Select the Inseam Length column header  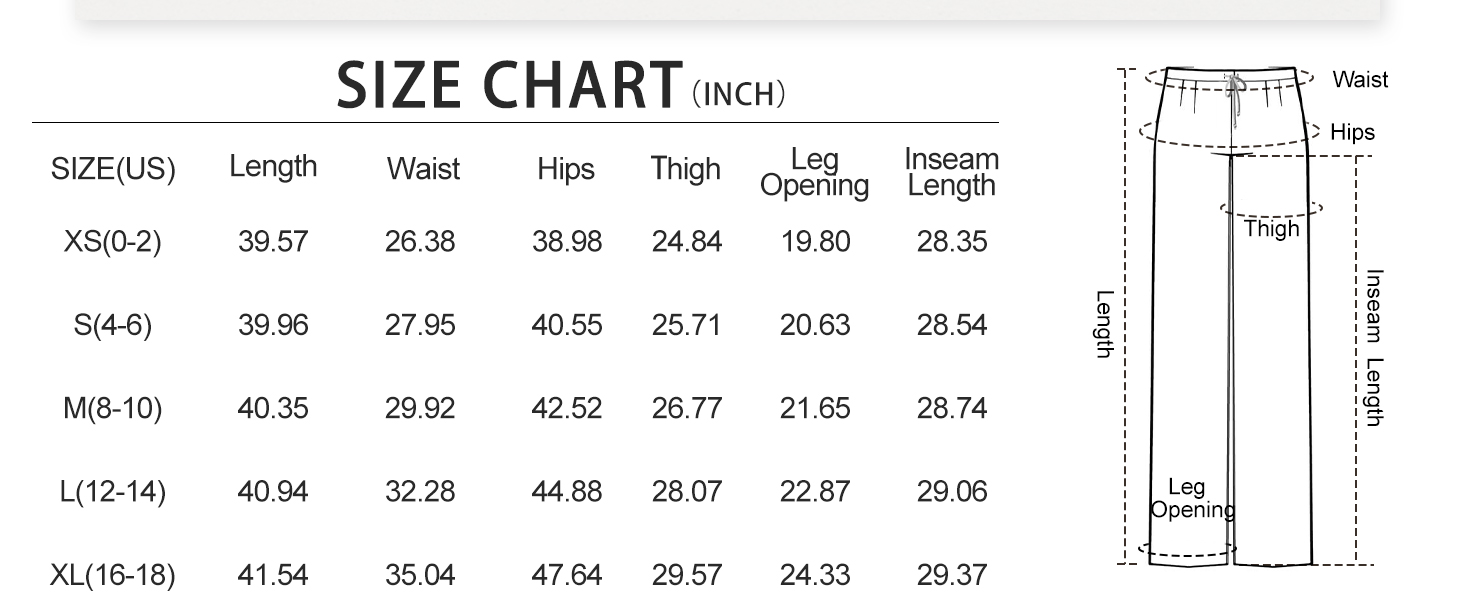point(951,173)
